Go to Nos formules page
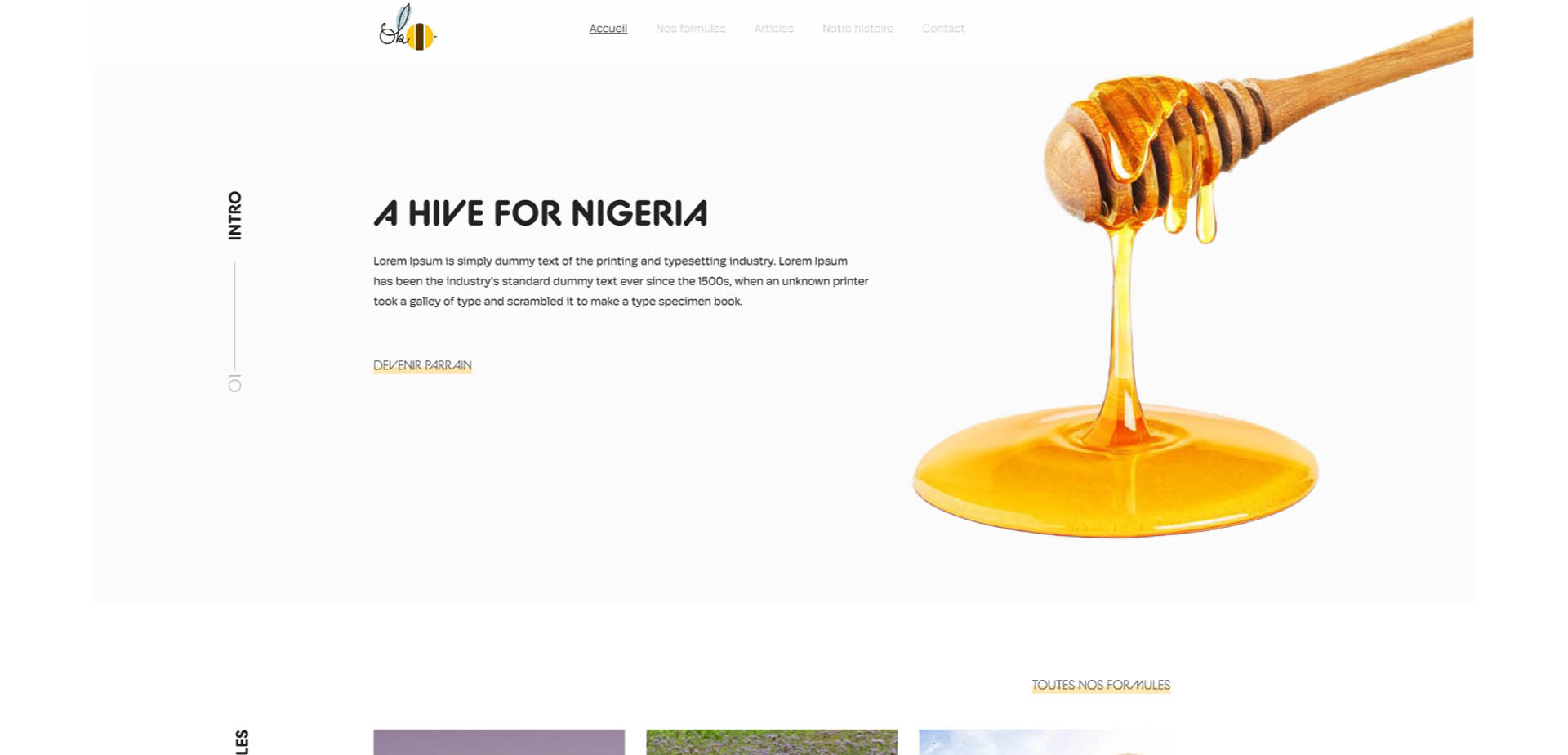The height and width of the screenshot is (755, 1568). tap(690, 29)
